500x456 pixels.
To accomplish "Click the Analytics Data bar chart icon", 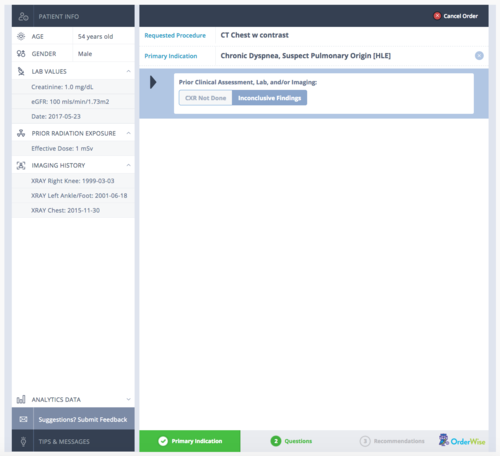I will 21,399.
